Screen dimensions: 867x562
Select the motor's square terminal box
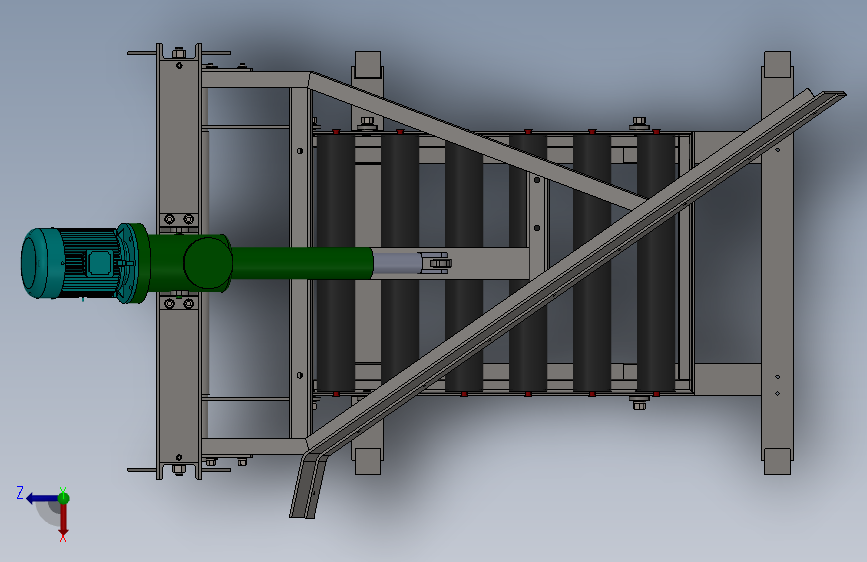pyautogui.click(x=100, y=263)
